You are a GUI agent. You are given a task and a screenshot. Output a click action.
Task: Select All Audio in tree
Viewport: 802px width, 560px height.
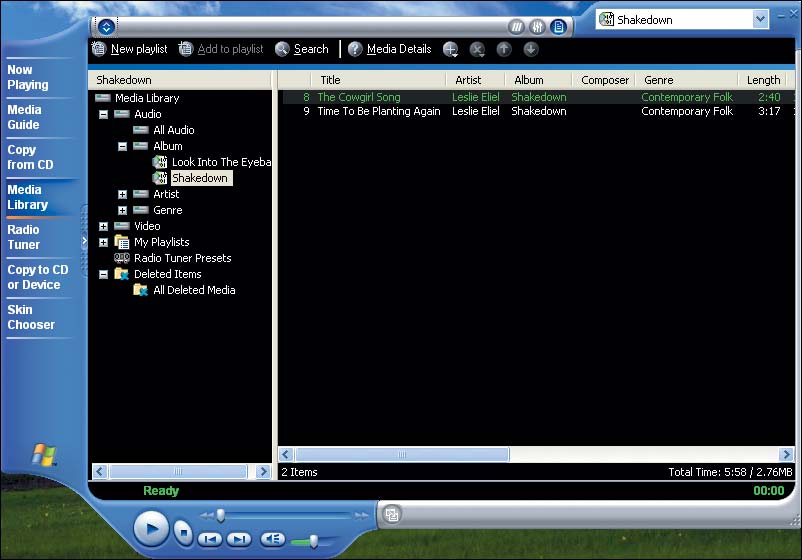tap(173, 130)
